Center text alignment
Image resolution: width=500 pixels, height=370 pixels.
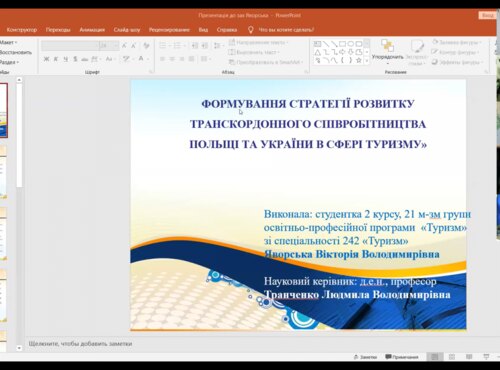172,59
